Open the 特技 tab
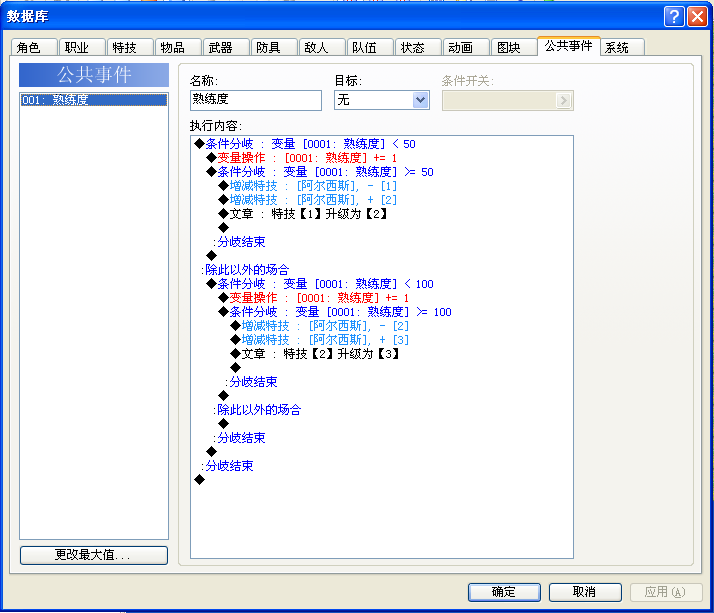 (x=130, y=47)
